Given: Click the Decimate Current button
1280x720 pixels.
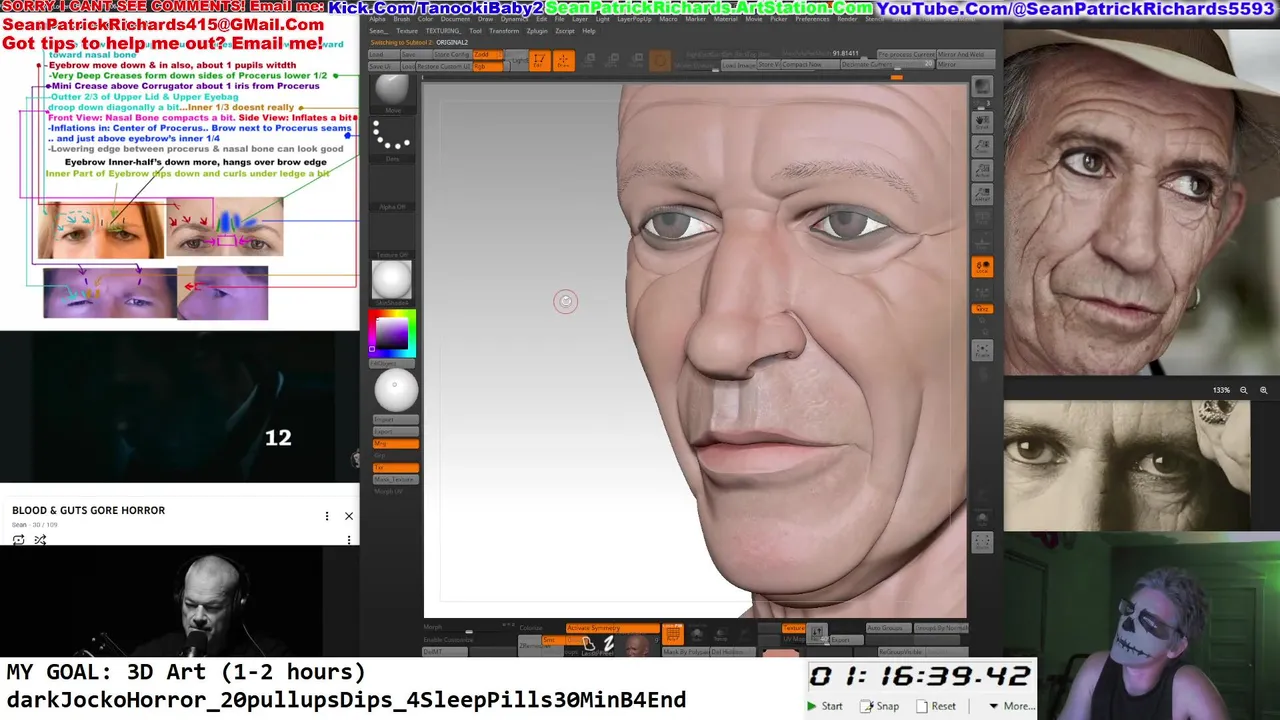Looking at the screenshot, I should [x=888, y=64].
